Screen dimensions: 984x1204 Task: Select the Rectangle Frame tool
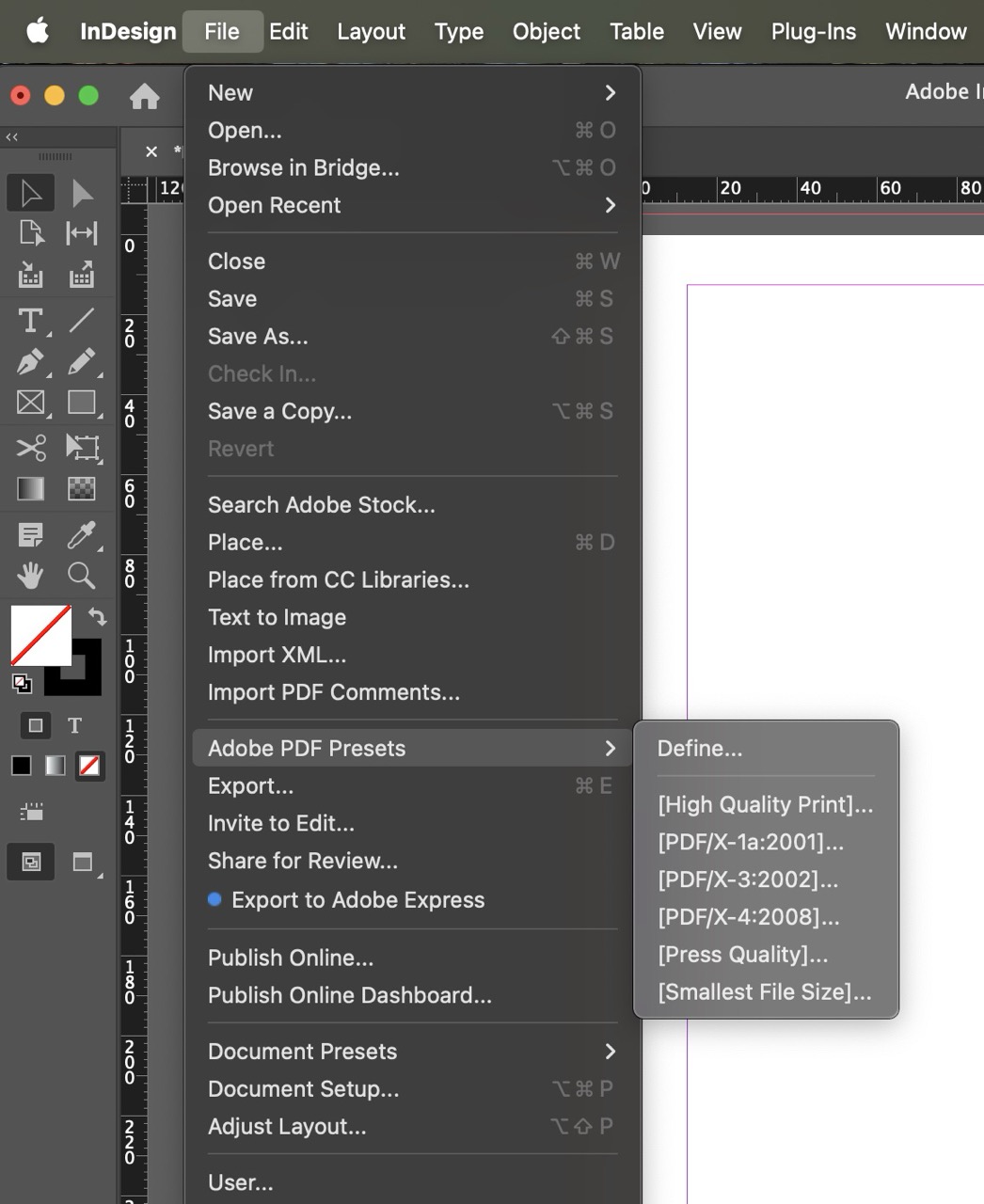[30, 403]
